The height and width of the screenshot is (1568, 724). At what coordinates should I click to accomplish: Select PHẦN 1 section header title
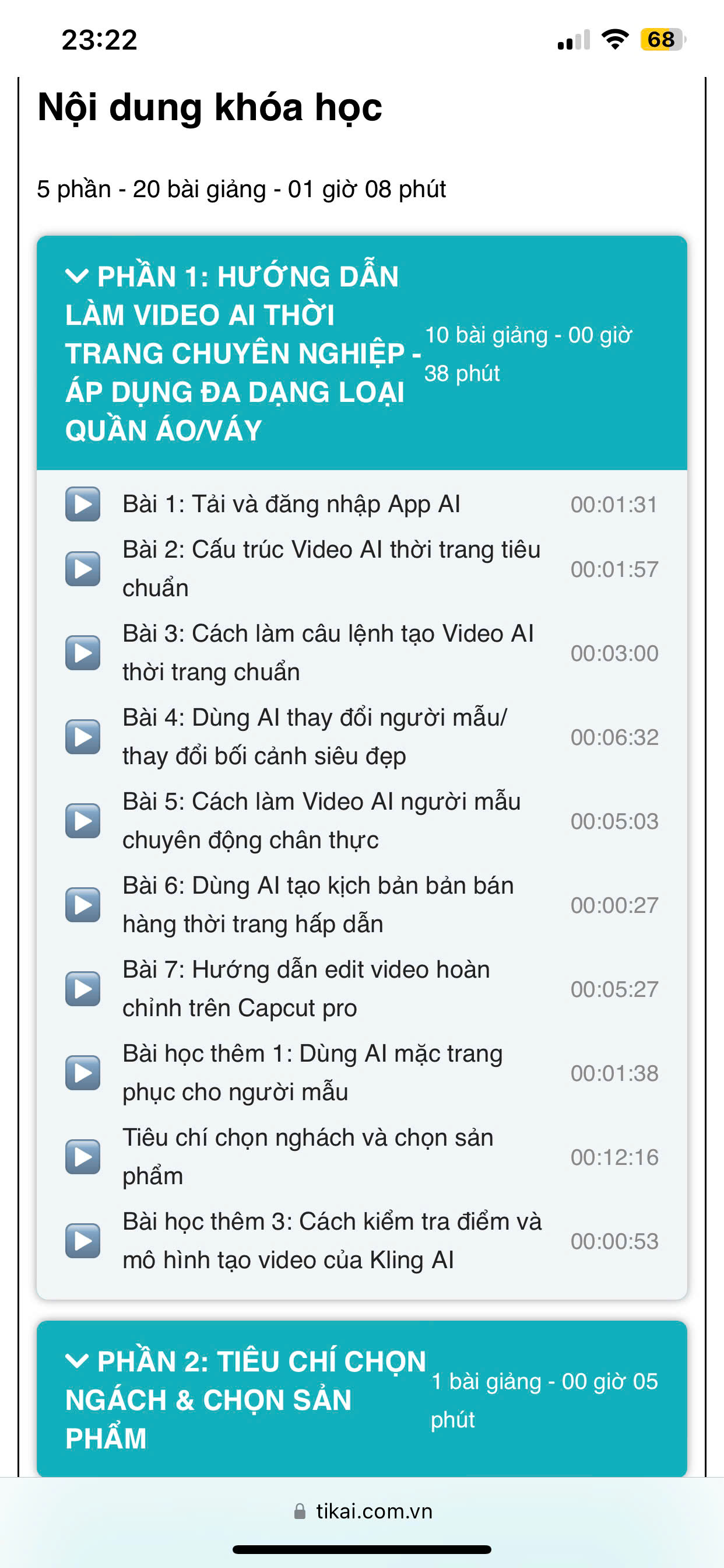click(x=242, y=353)
